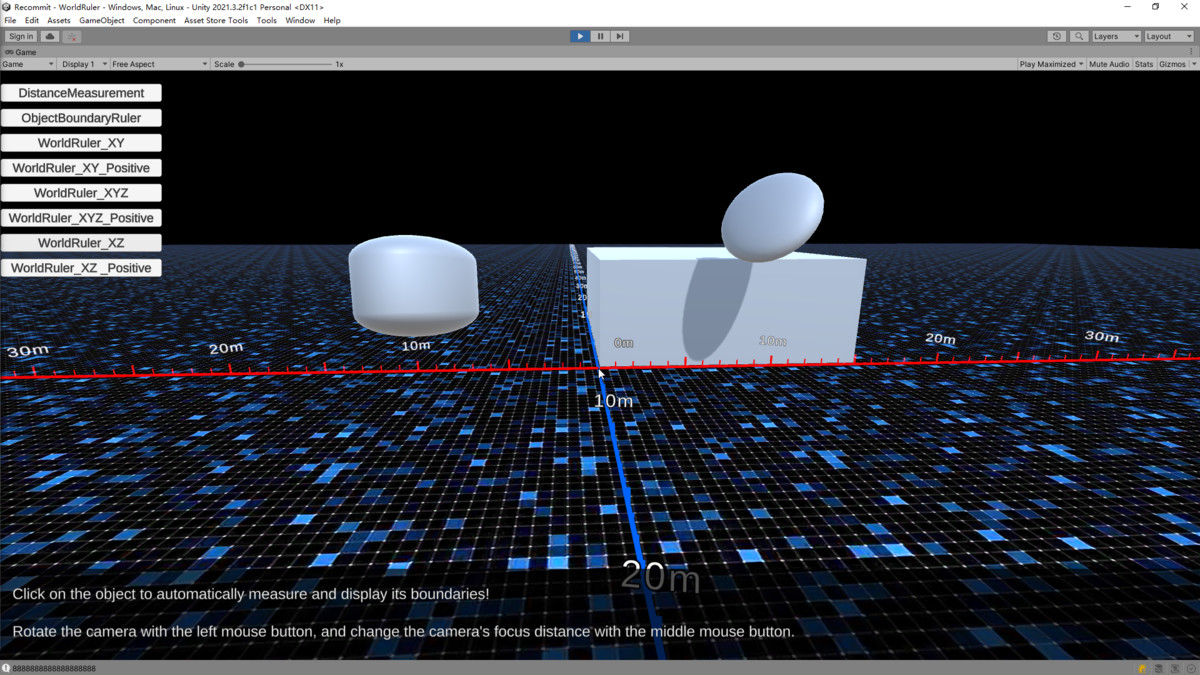
Task: Toggle Mute Audio in the Game view
Action: 1109,64
